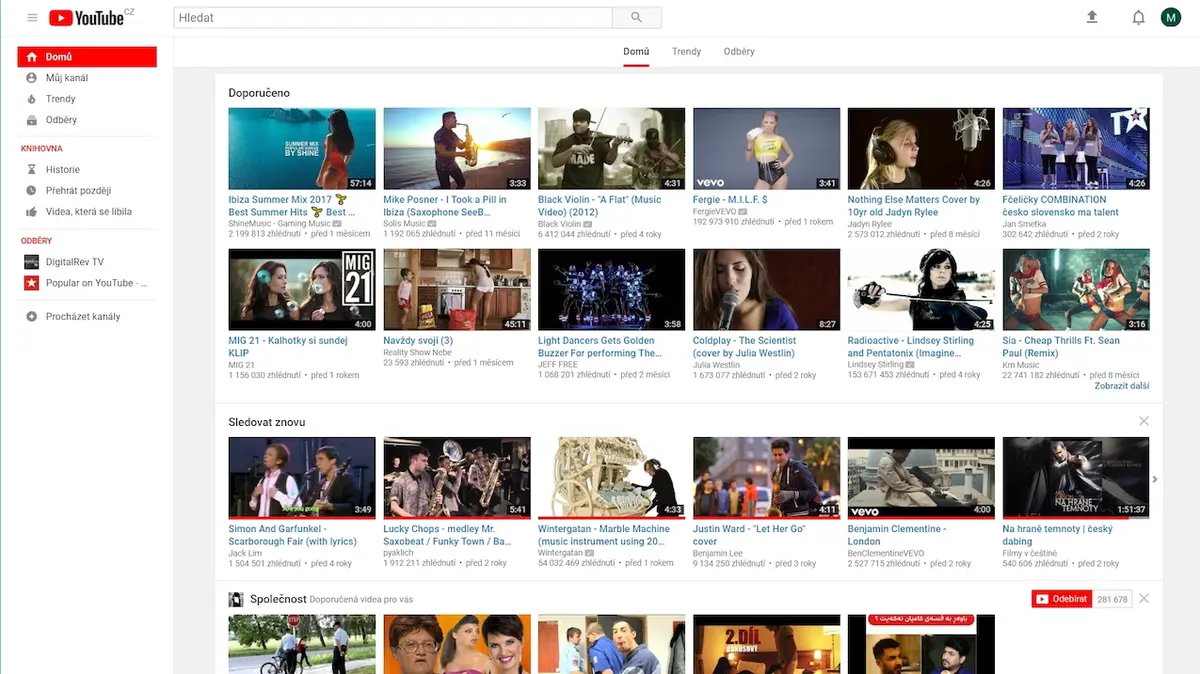The width and height of the screenshot is (1200, 674).
Task: Play the Čeličky COMBINATION thumbnail
Action: click(x=1076, y=149)
